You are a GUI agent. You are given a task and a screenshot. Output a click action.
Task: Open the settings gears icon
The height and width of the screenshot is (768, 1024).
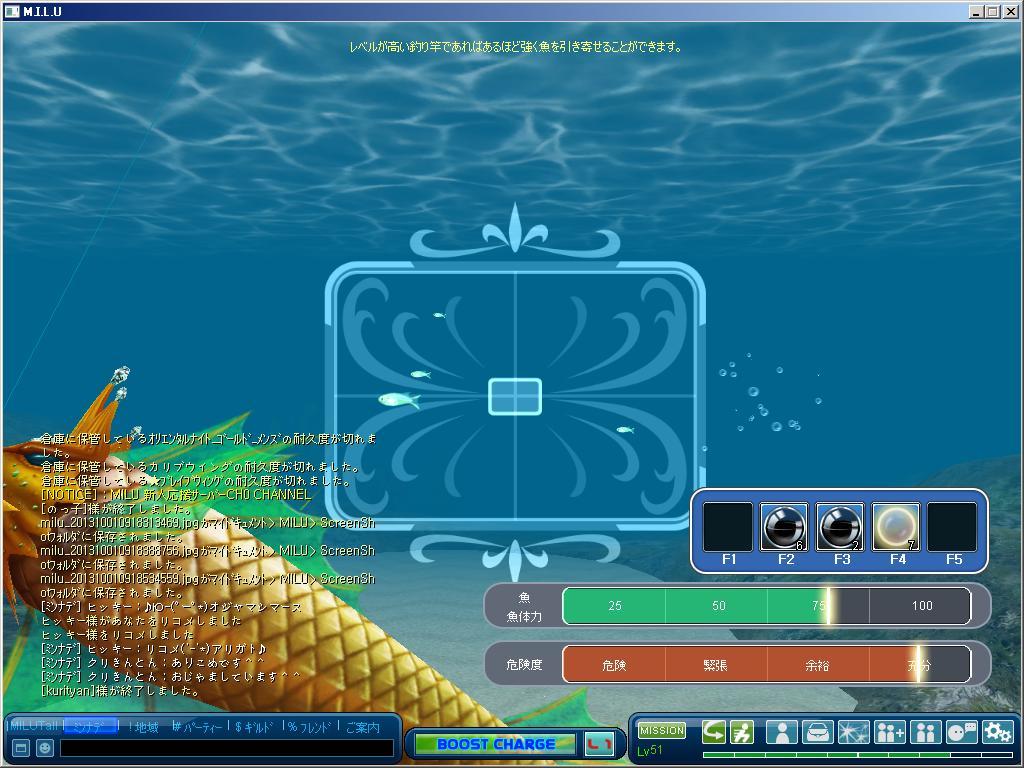997,732
